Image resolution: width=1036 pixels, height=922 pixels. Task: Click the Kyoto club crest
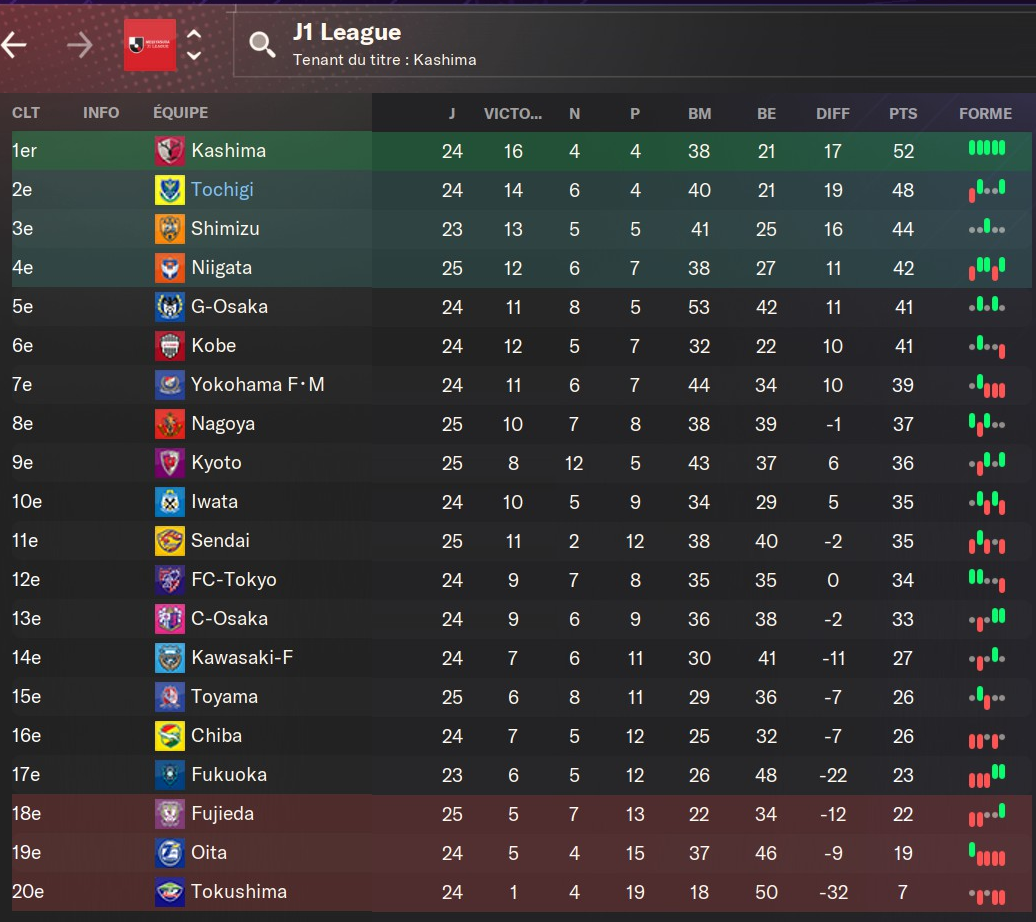[x=169, y=463]
